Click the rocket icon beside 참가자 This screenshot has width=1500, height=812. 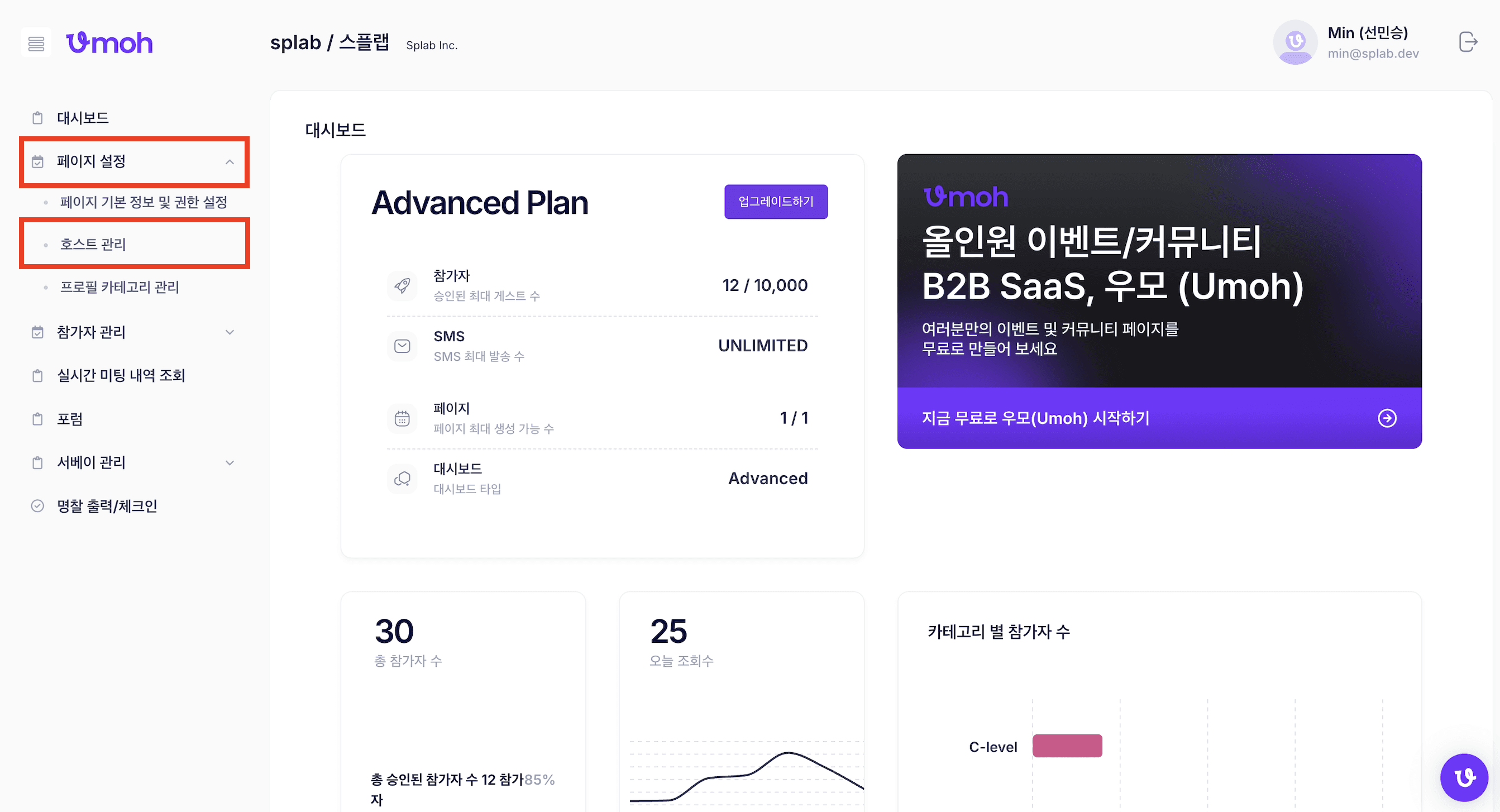pos(402,285)
